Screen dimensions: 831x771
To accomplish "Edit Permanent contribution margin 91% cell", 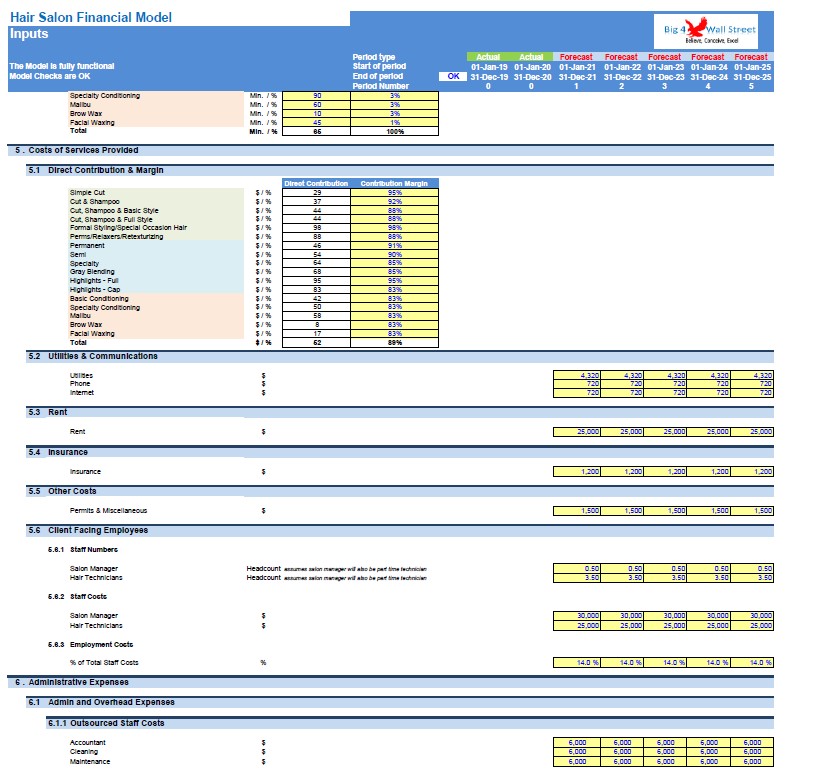I will (394, 246).
